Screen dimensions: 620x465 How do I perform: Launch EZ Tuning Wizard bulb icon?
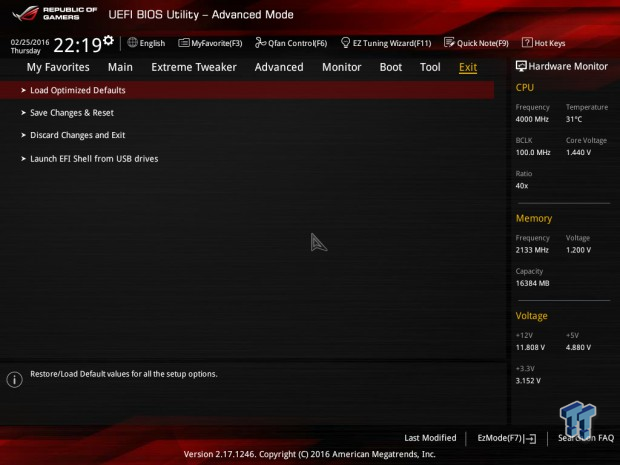(x=345, y=42)
